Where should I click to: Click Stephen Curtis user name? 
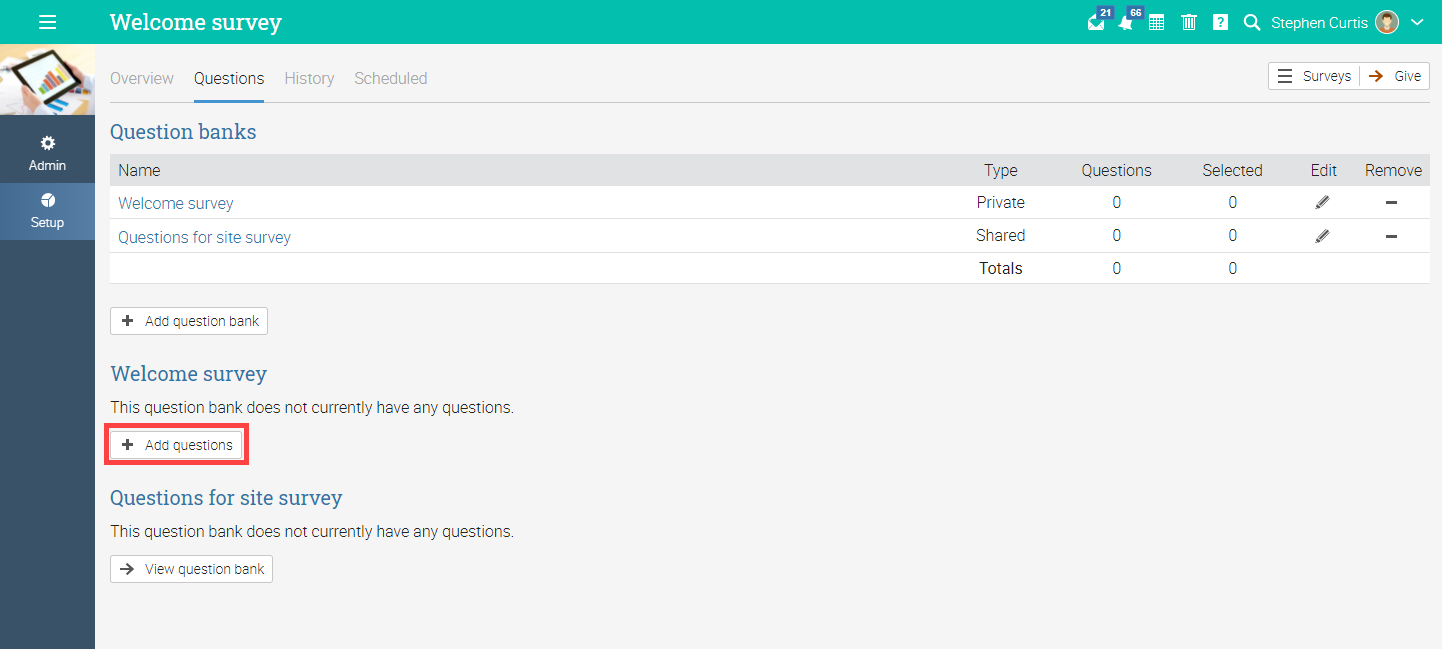pos(1319,22)
